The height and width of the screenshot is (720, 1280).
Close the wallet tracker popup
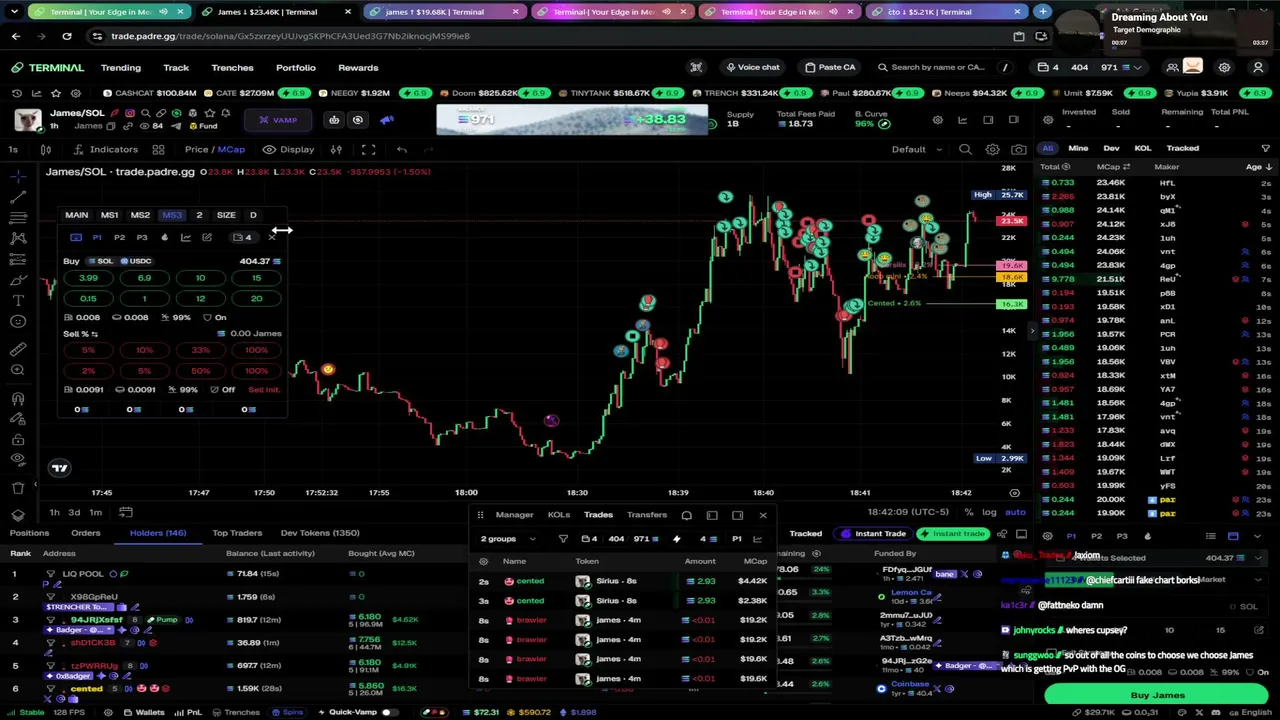click(x=763, y=515)
